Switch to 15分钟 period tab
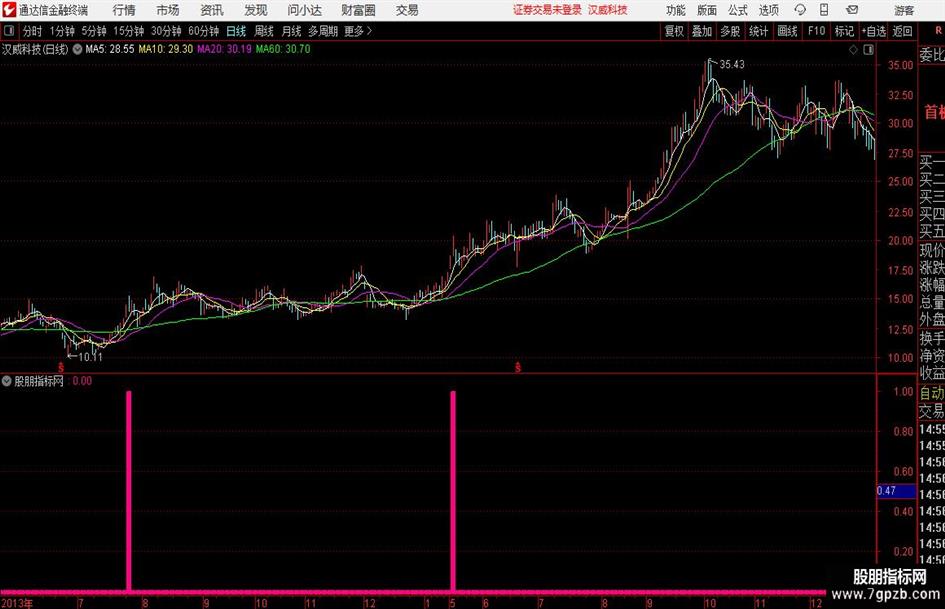 (129, 31)
